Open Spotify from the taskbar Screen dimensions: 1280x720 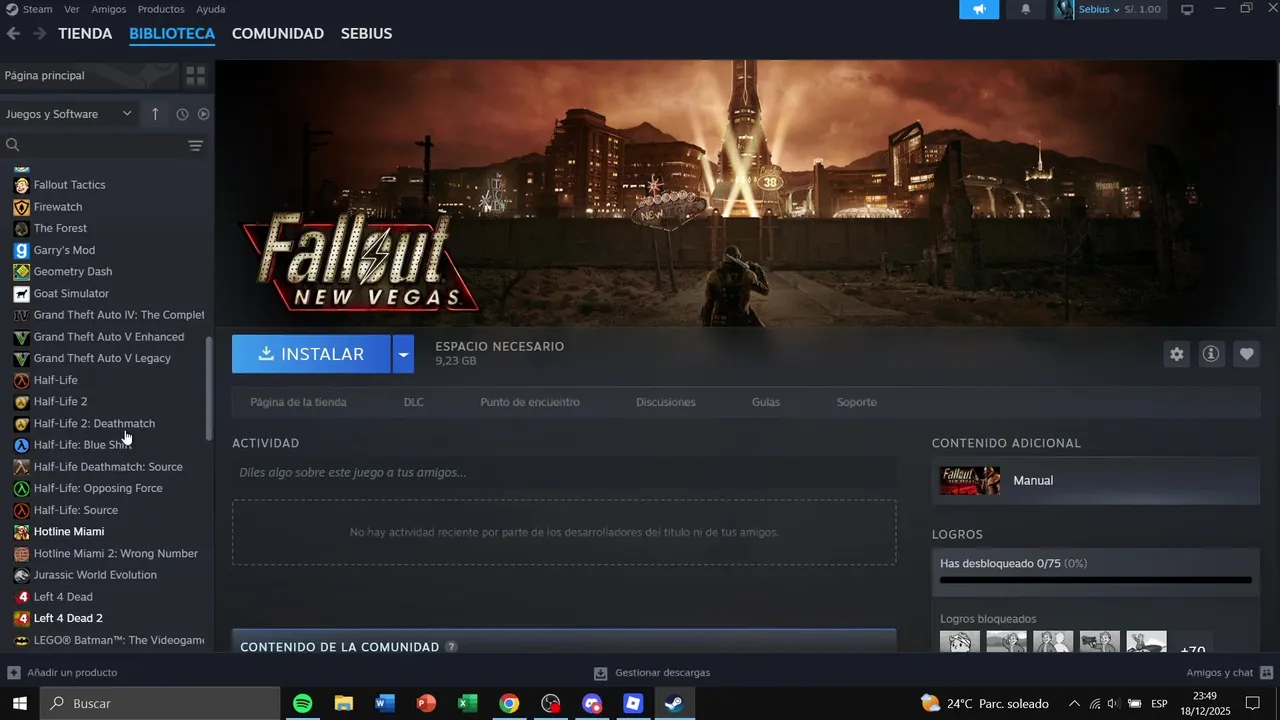pyautogui.click(x=303, y=704)
